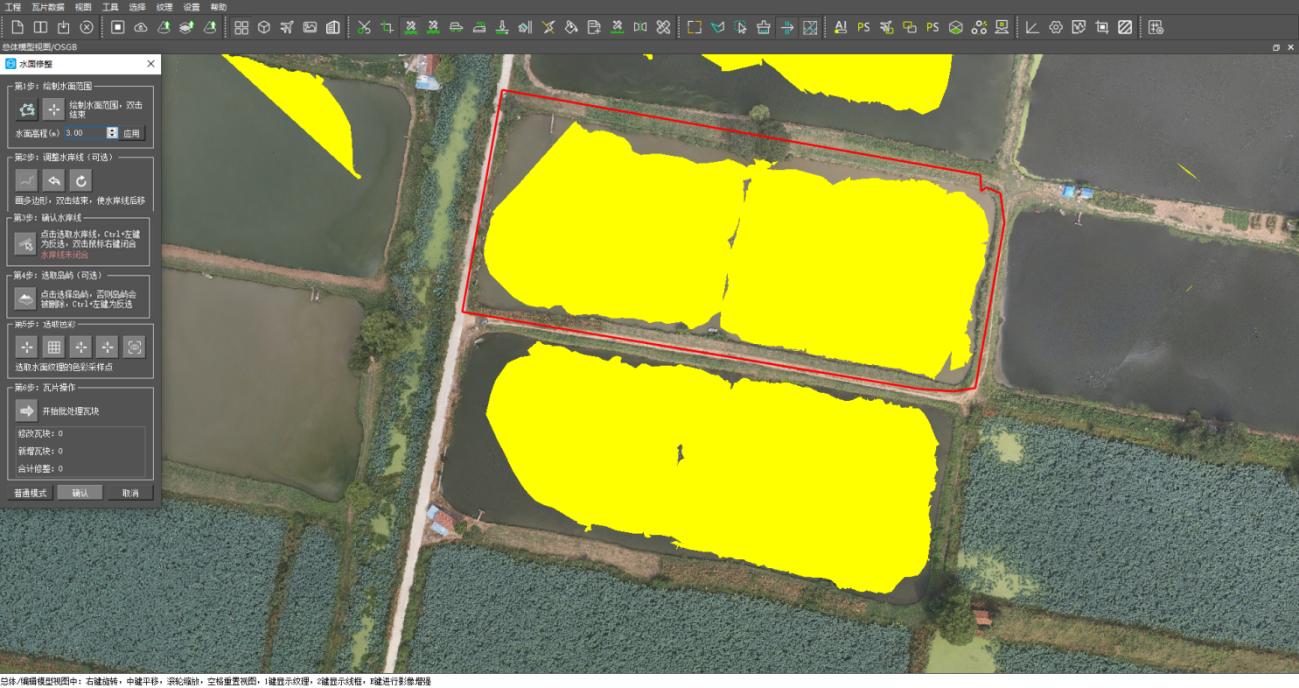
Task: Click the cloud upload toolbar icon
Action: pos(141,27)
